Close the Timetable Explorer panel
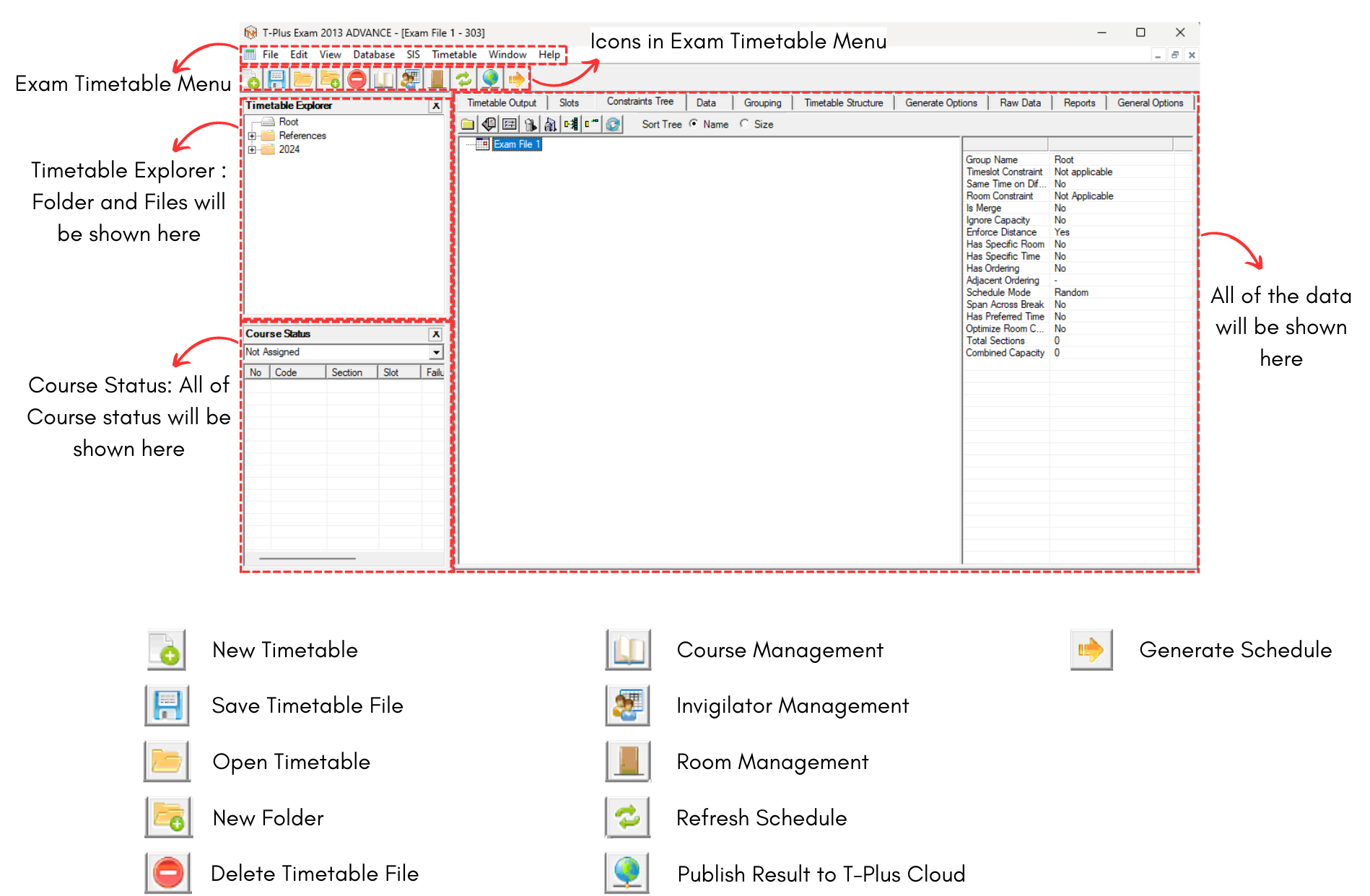This screenshot has height=896, width=1370. pos(436,106)
